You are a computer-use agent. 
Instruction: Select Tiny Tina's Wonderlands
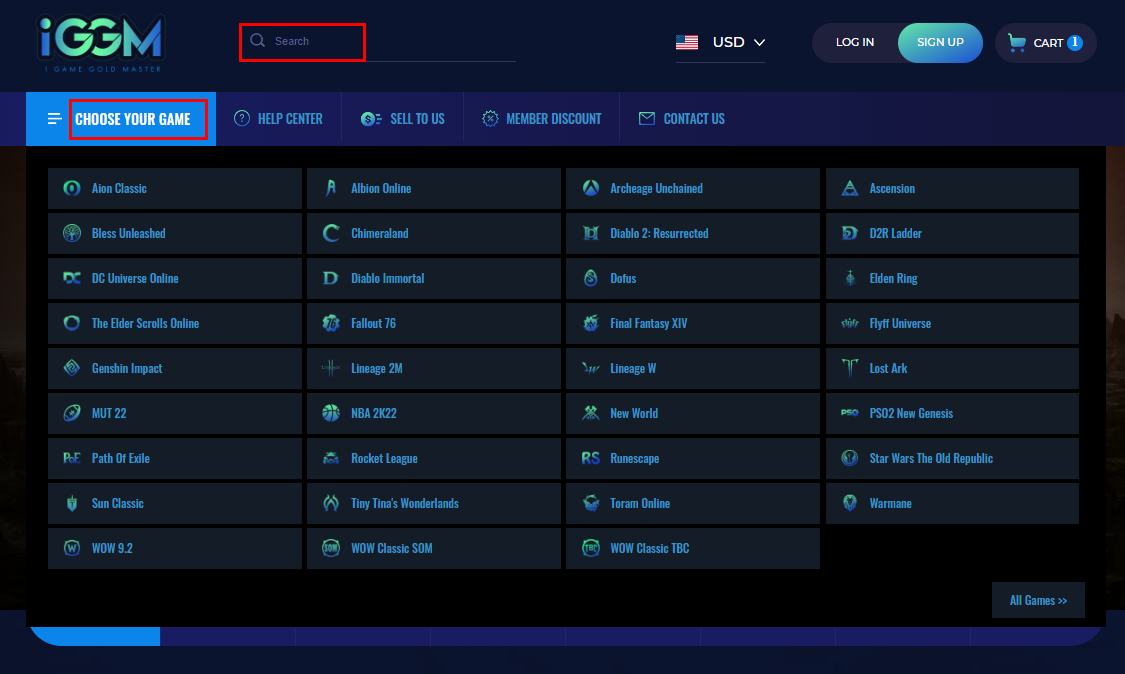434,503
